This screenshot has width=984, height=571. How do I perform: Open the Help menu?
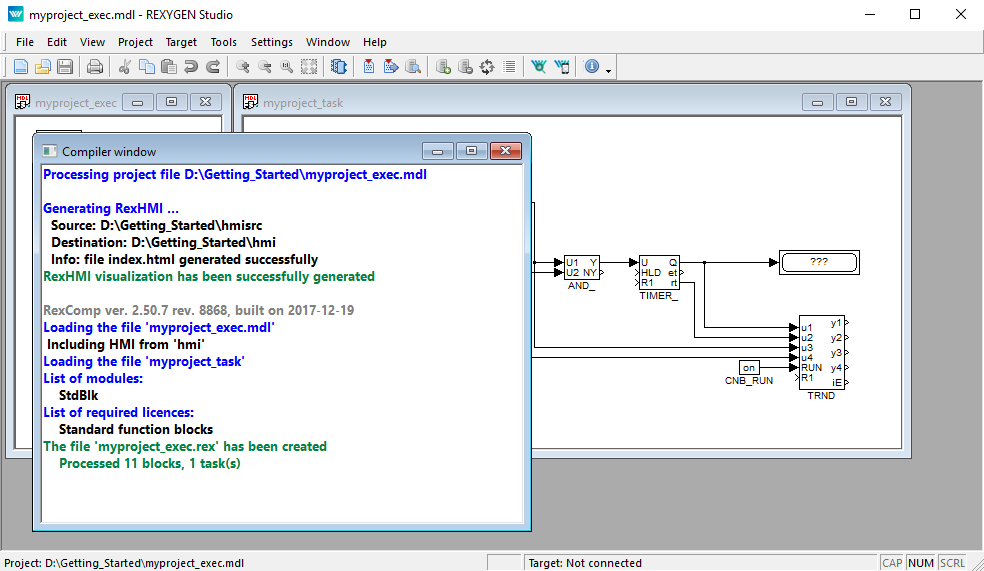[375, 42]
